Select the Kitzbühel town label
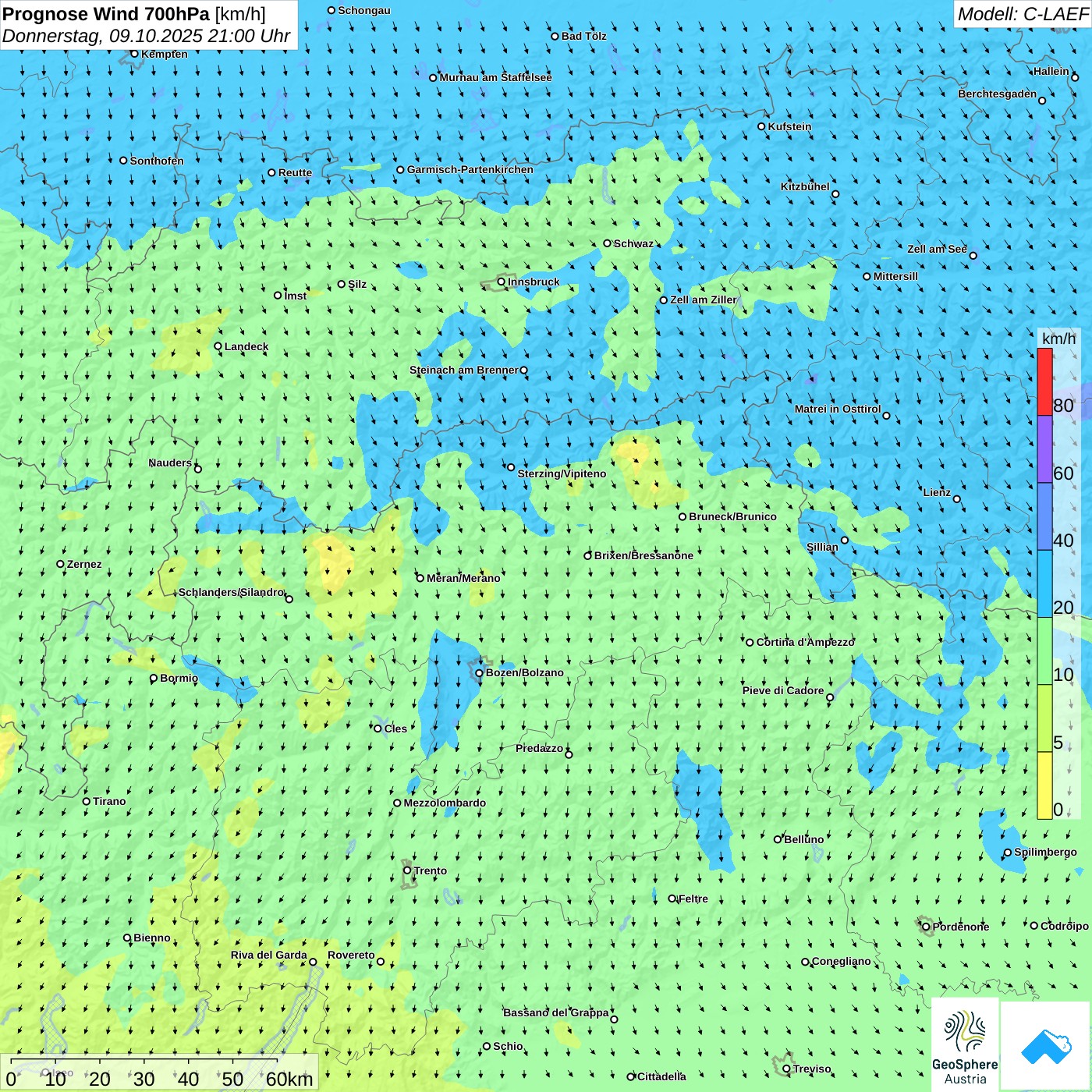The image size is (1092, 1092). [x=805, y=186]
